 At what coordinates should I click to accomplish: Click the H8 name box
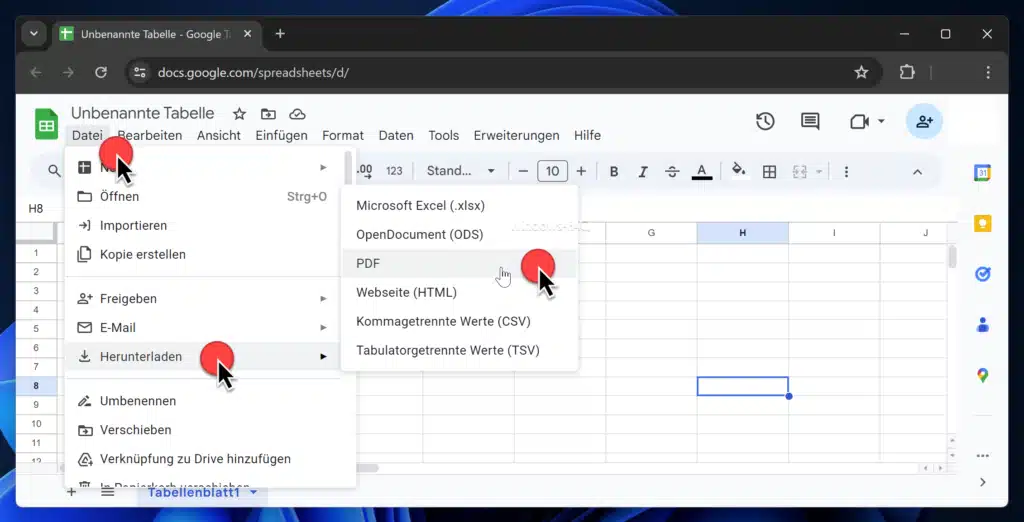(39, 209)
